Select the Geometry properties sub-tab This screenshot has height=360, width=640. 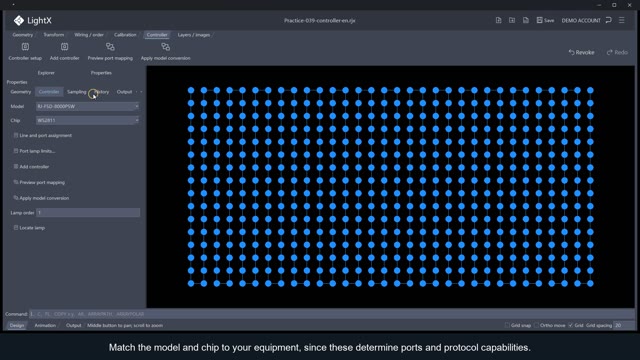click(x=20, y=92)
